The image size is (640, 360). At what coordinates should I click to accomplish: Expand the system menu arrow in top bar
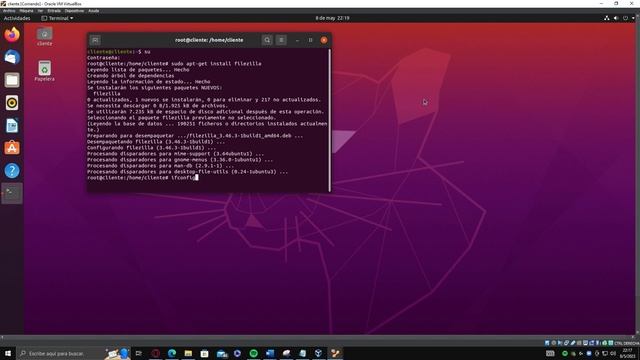(x=633, y=18)
